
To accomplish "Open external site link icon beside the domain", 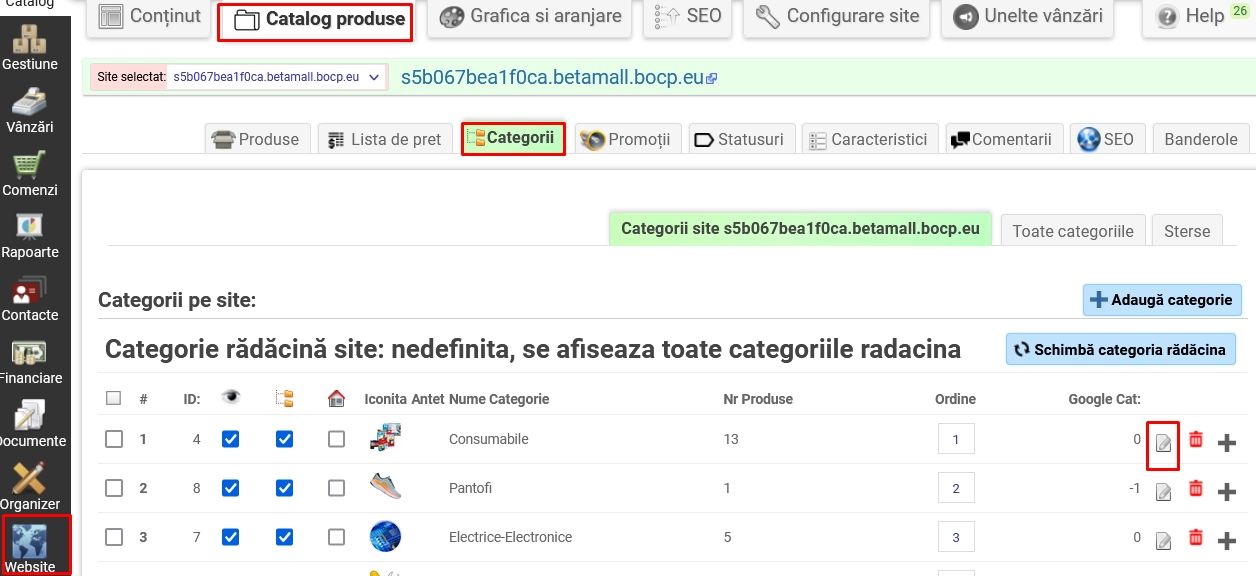I will (x=712, y=78).
